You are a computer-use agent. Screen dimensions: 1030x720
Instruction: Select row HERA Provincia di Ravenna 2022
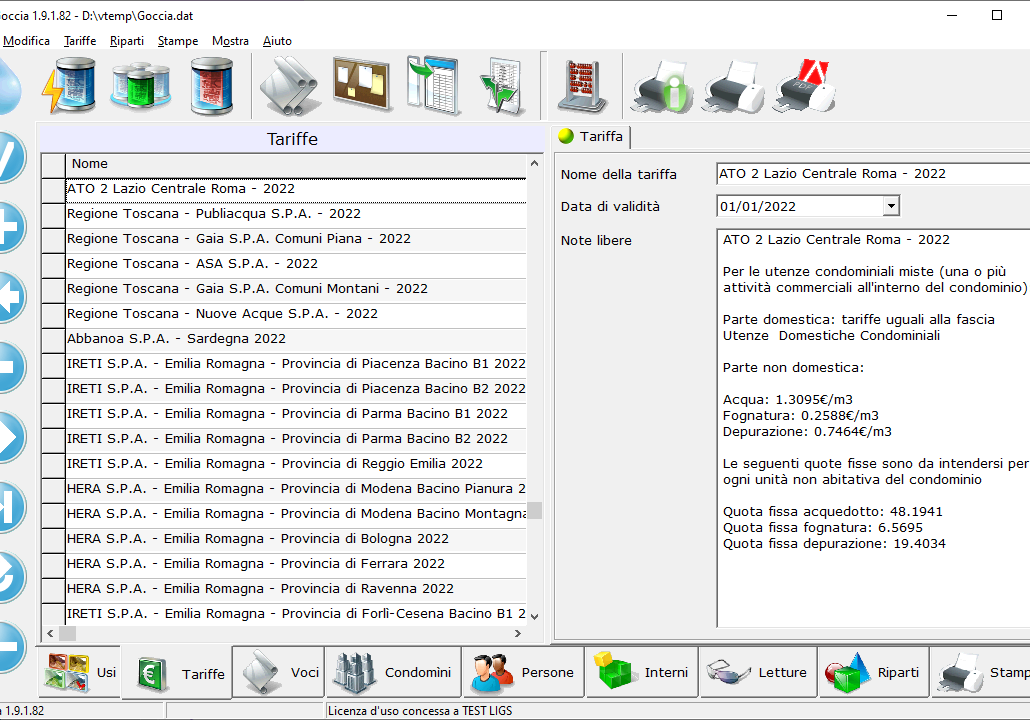point(296,589)
